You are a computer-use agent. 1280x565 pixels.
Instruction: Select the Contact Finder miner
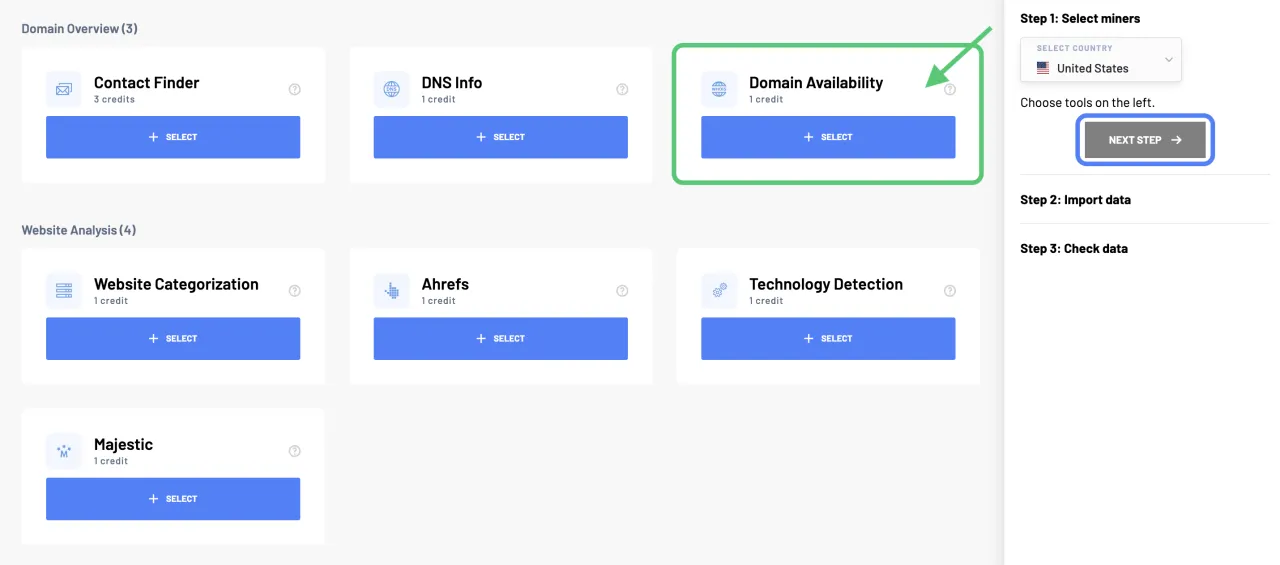(x=173, y=137)
